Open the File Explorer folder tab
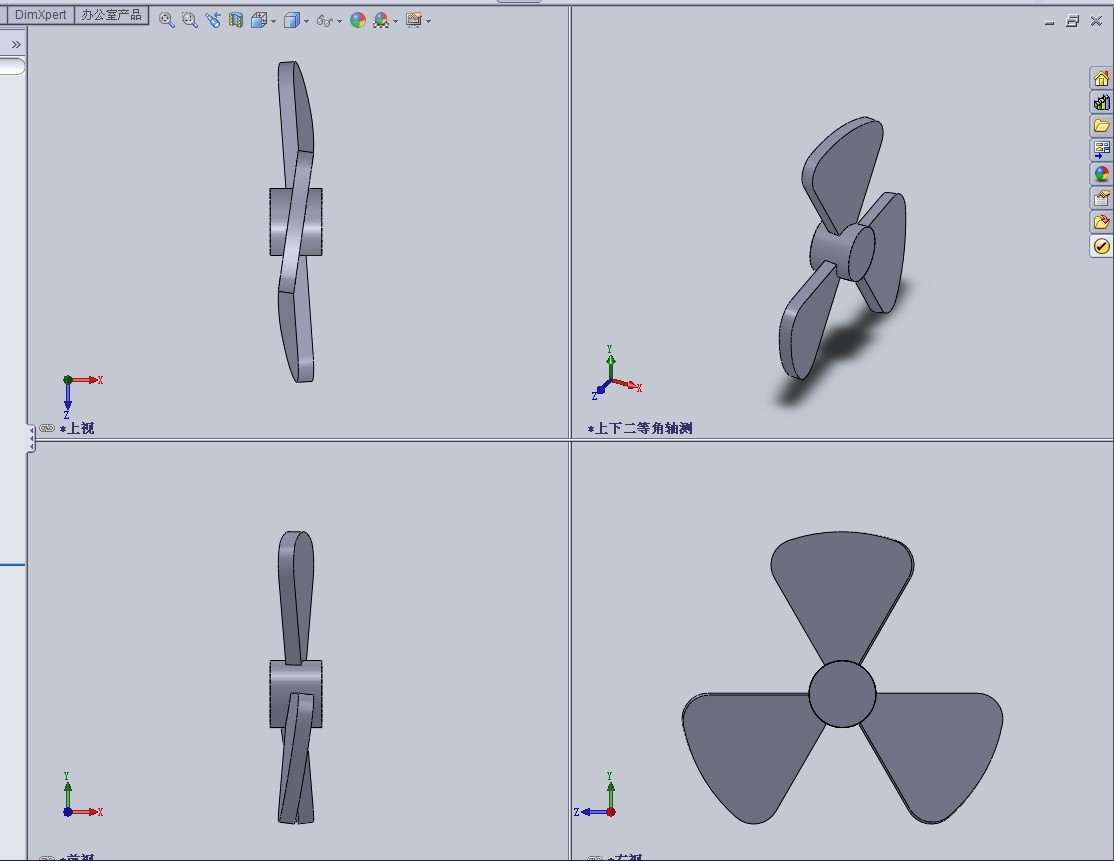The image size is (1114, 861). pyautogui.click(x=1101, y=126)
